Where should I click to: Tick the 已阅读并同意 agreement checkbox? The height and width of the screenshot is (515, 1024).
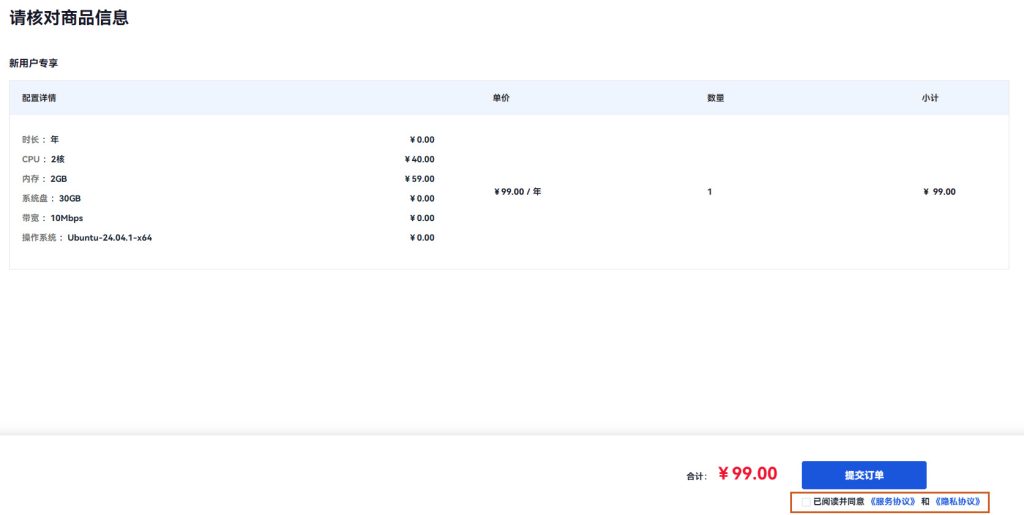point(806,502)
